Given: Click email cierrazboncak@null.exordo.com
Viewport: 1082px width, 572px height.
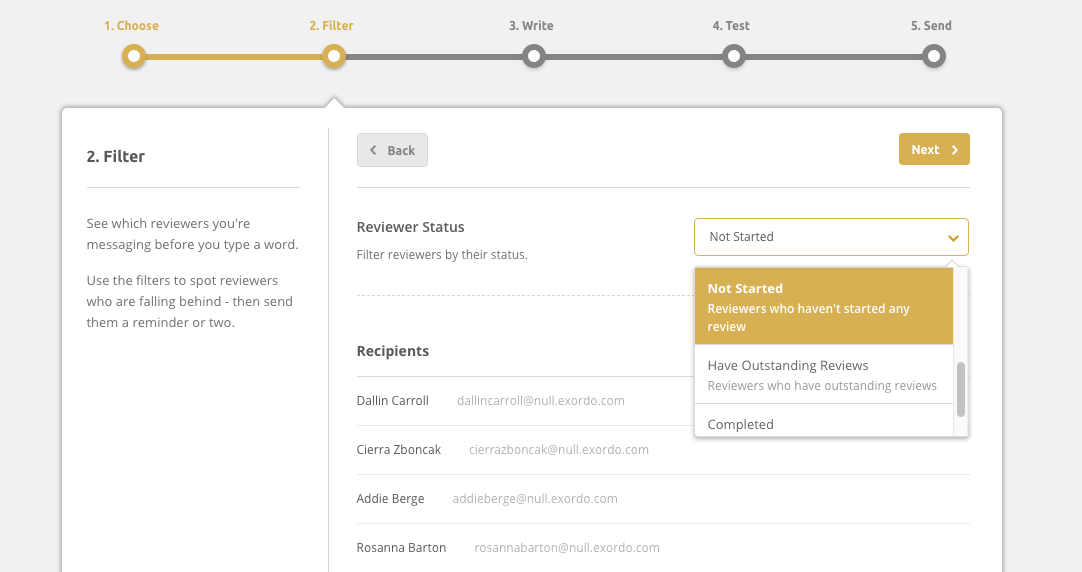Looking at the screenshot, I should click(x=558, y=450).
